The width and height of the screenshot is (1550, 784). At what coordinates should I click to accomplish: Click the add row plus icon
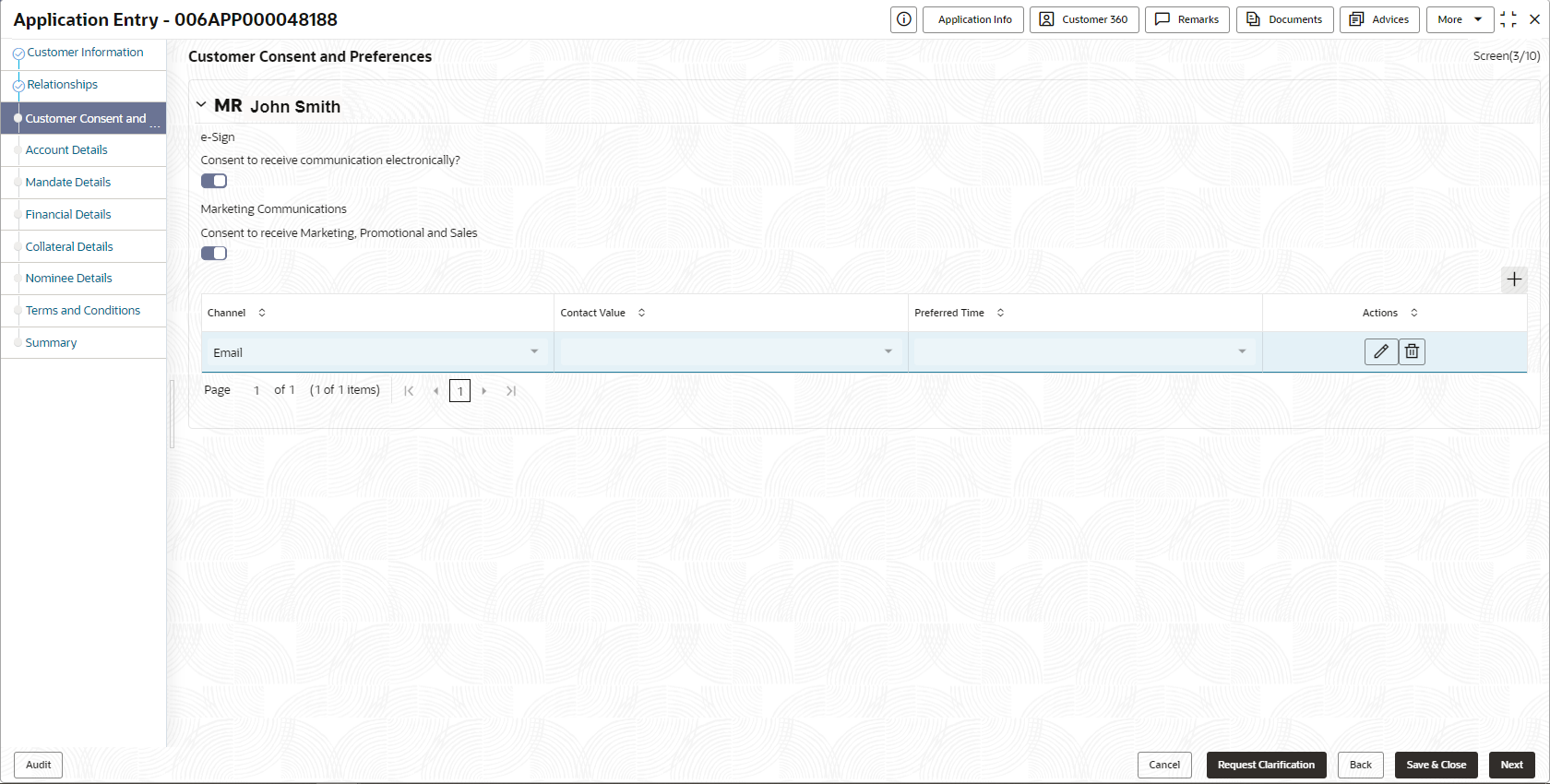pyautogui.click(x=1514, y=279)
